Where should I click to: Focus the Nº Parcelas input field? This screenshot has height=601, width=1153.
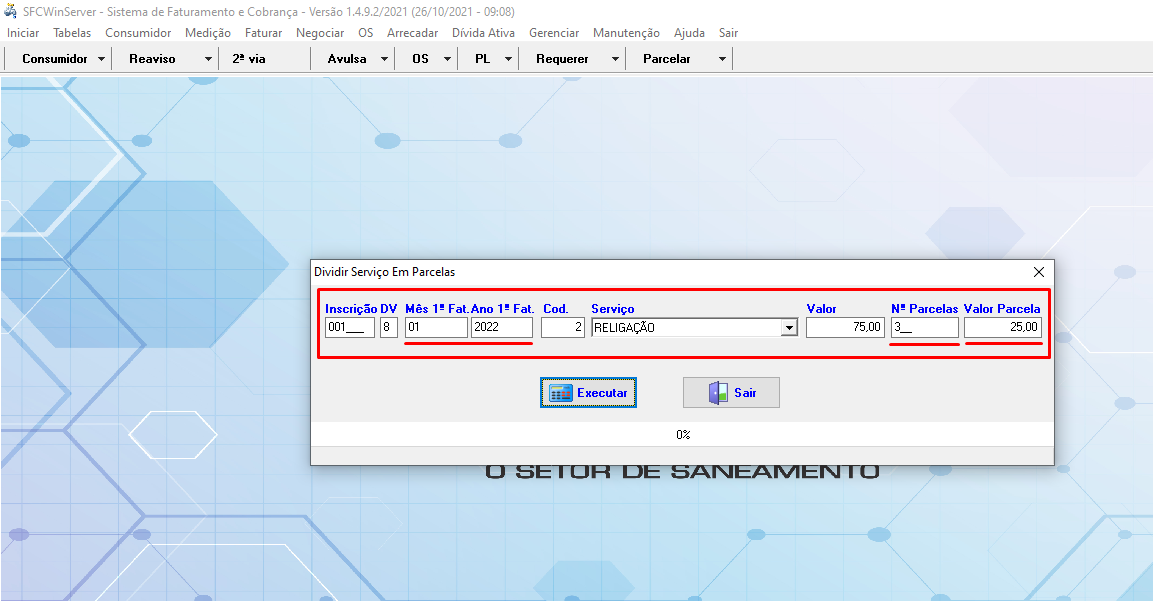click(924, 328)
